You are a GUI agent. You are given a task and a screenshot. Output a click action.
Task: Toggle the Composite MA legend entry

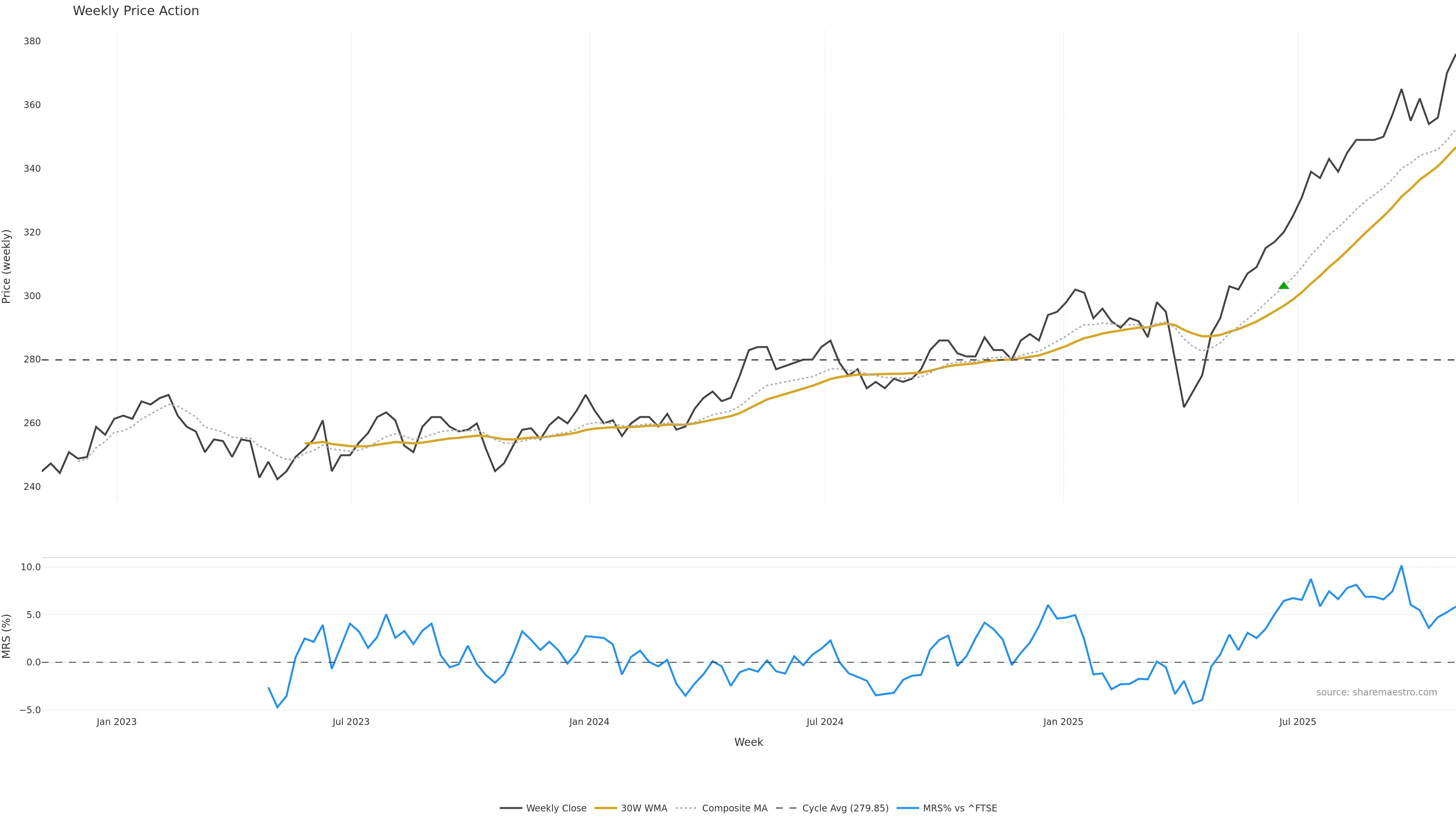(734, 808)
